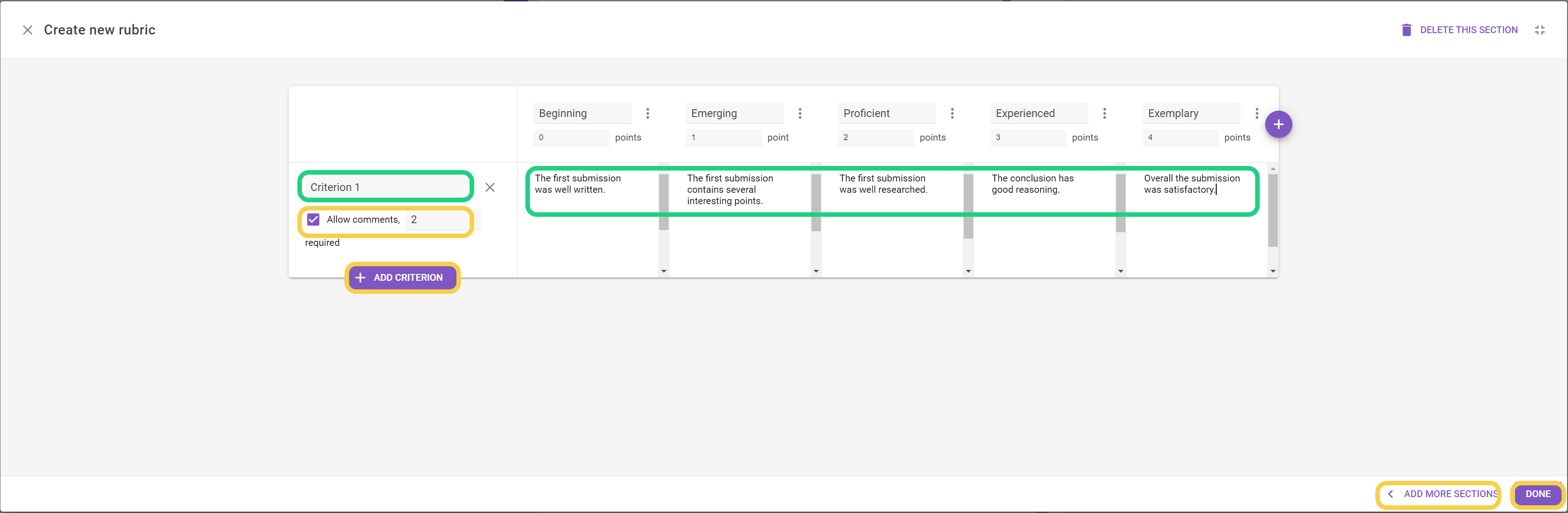
Task: Close the Create new rubric dialog
Action: tap(27, 30)
